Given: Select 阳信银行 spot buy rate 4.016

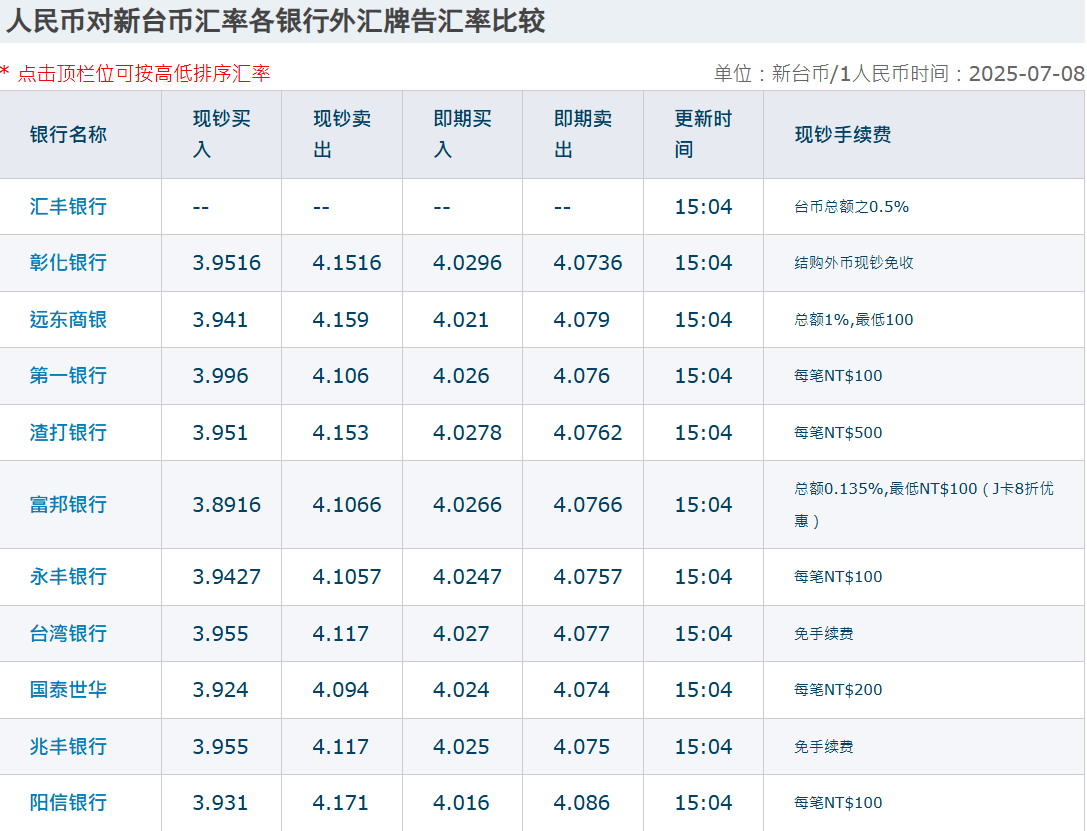Looking at the screenshot, I should click(x=461, y=803).
